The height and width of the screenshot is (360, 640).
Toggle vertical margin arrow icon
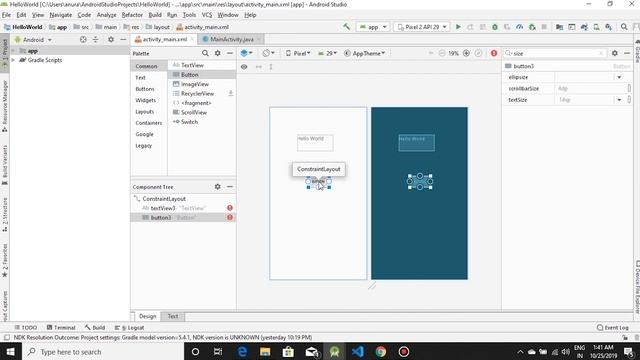(271, 67)
